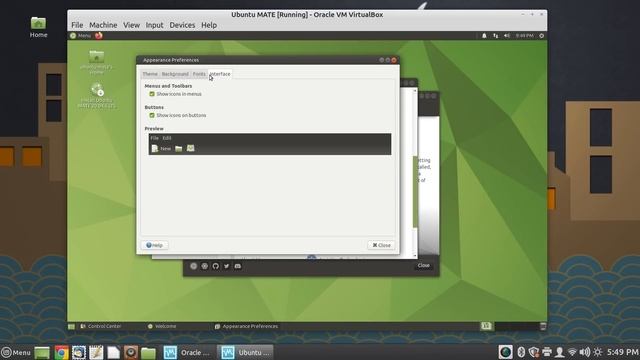Open the Theme tab in Appearance Preferences

click(x=150, y=74)
